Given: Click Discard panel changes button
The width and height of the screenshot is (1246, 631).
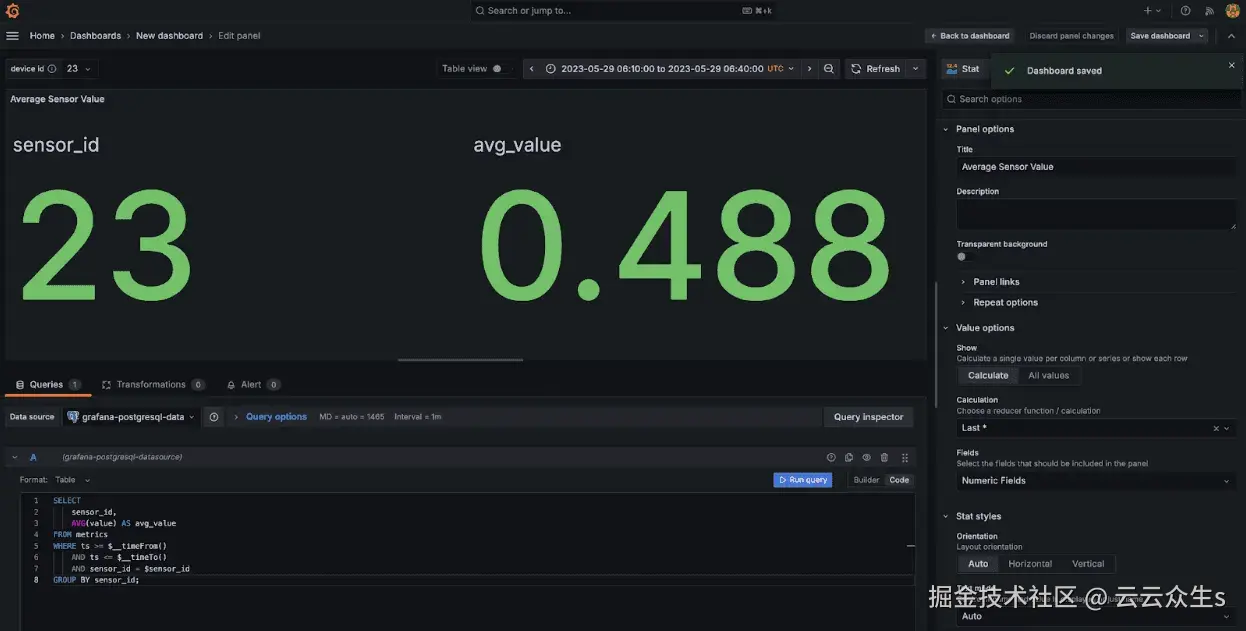Looking at the screenshot, I should (x=1071, y=36).
